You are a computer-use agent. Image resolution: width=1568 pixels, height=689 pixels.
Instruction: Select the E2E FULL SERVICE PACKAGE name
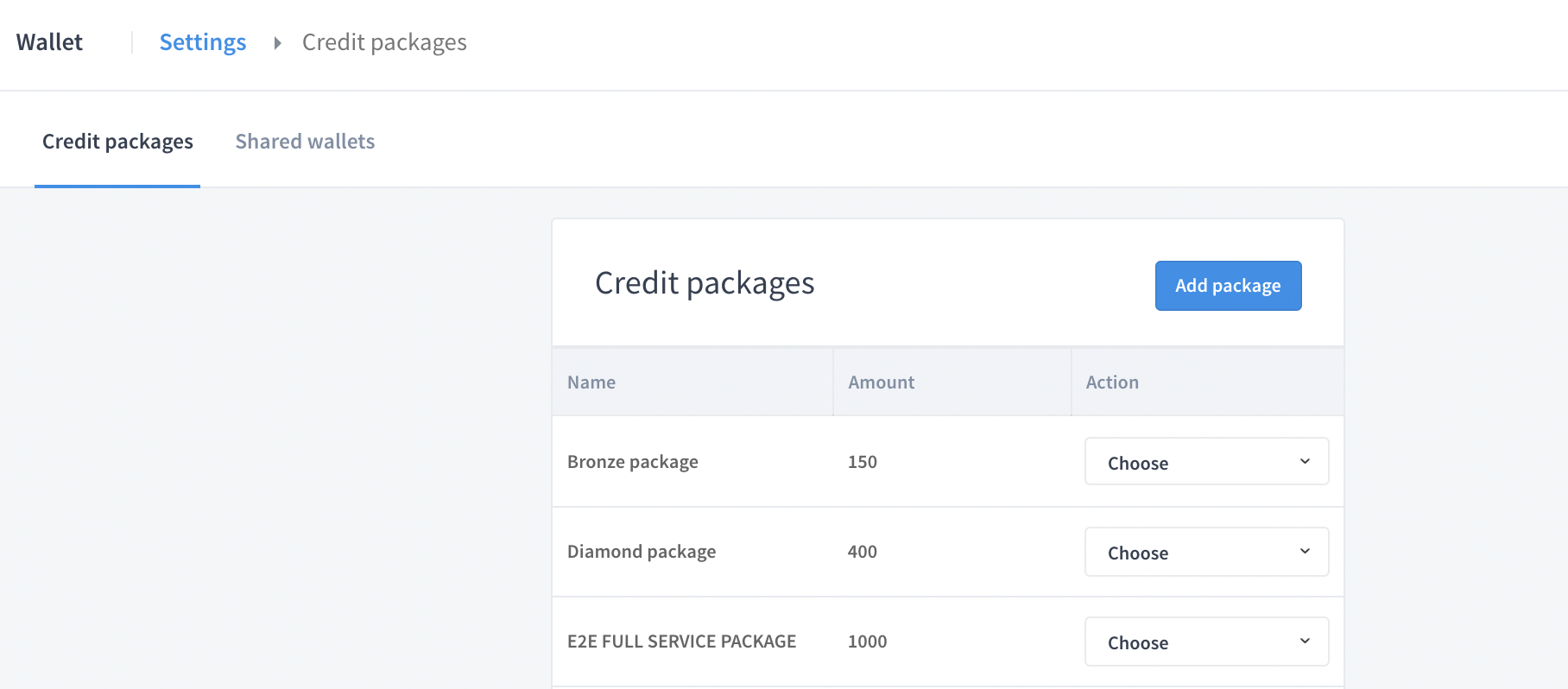pos(681,642)
